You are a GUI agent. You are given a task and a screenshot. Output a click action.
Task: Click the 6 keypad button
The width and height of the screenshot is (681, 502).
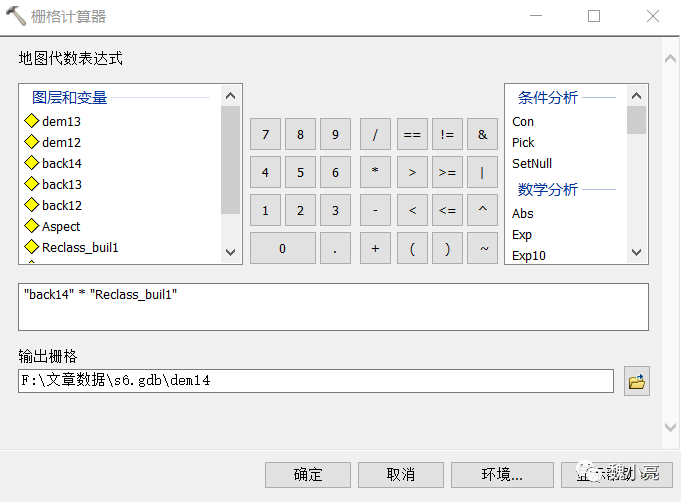pyautogui.click(x=335, y=172)
